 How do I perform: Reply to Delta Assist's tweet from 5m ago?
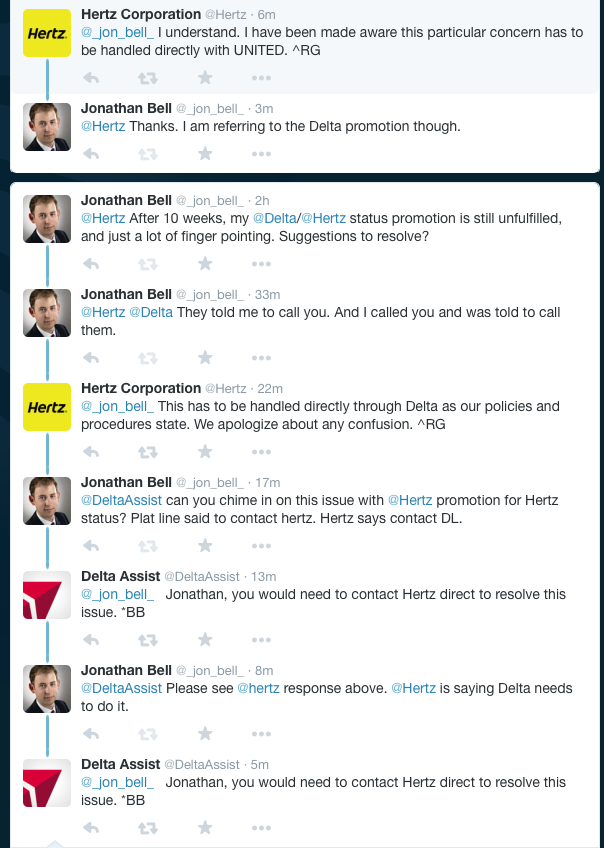(90, 827)
